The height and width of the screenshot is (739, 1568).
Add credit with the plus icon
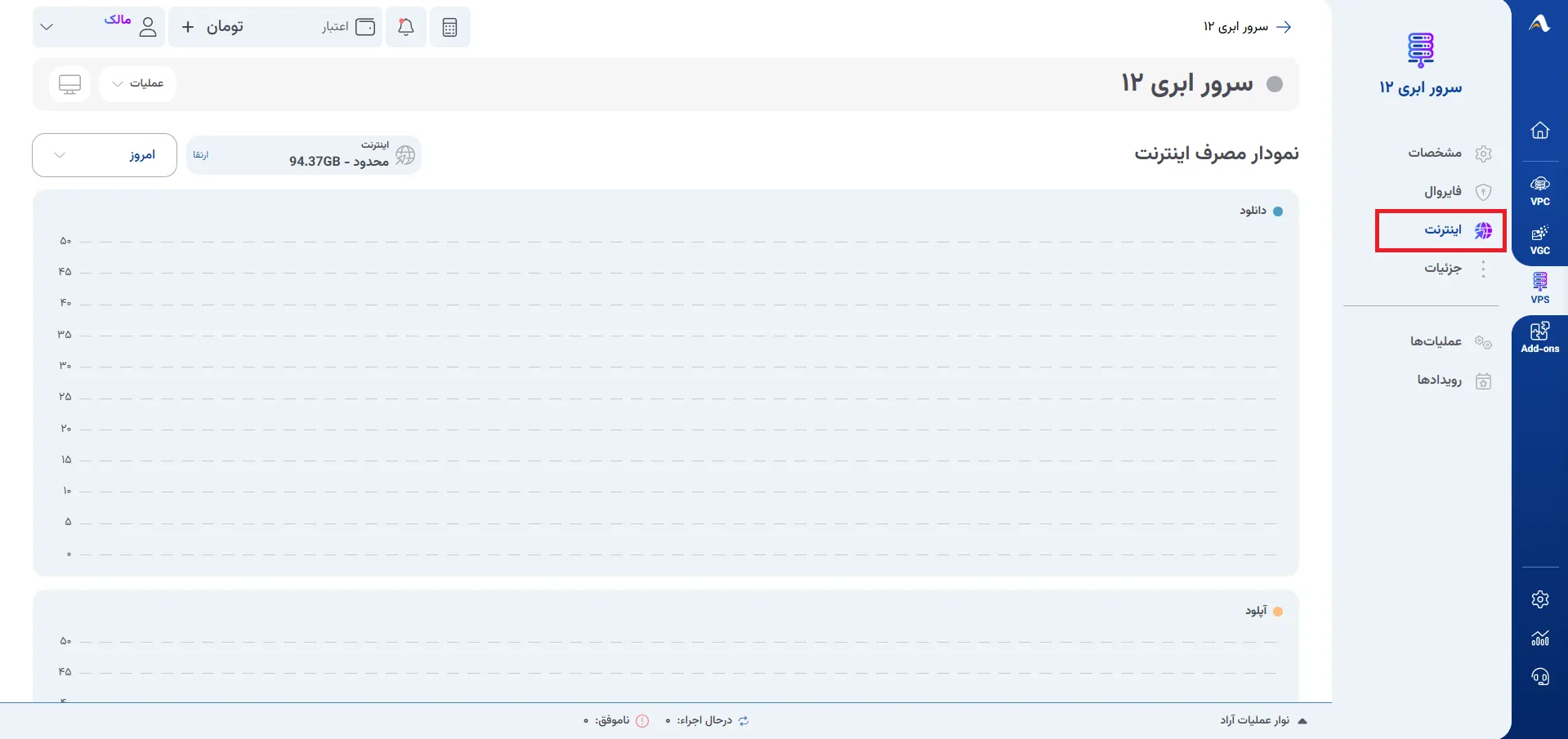coord(188,27)
